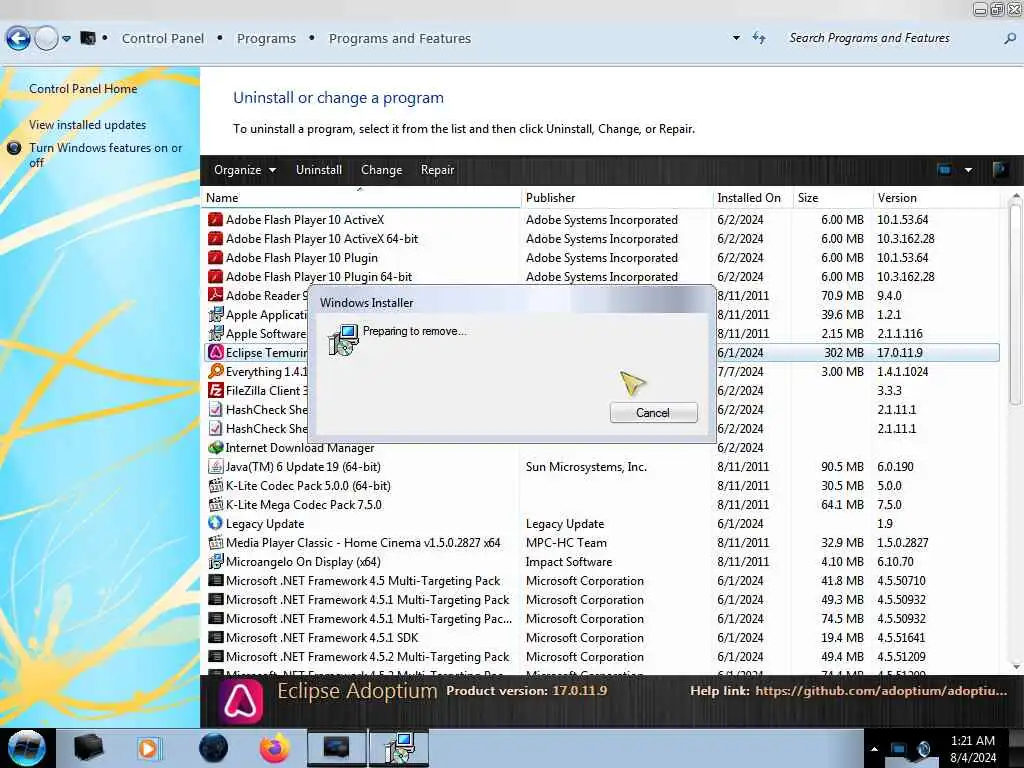Open the Windows Start button
Image resolution: width=1024 pixels, height=768 pixels.
(27, 748)
